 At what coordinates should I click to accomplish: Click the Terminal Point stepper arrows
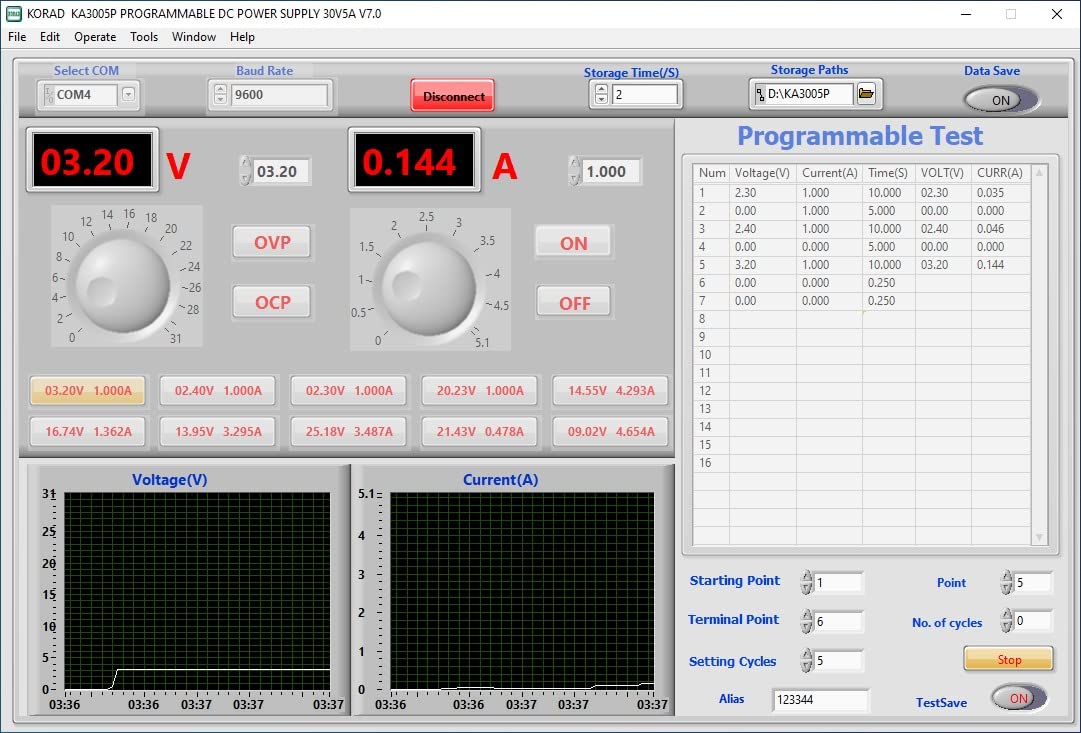[x=807, y=621]
